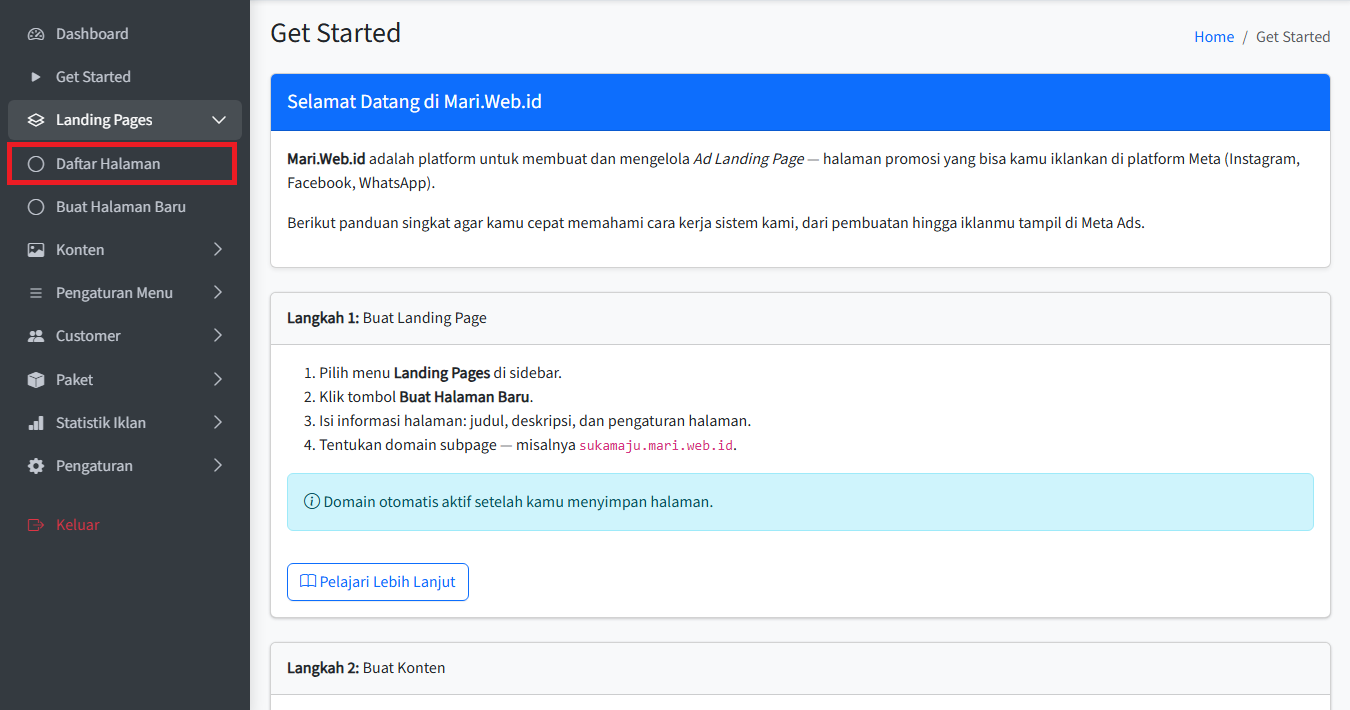
Task: Expand the Customer submenu arrow
Action: click(x=218, y=336)
